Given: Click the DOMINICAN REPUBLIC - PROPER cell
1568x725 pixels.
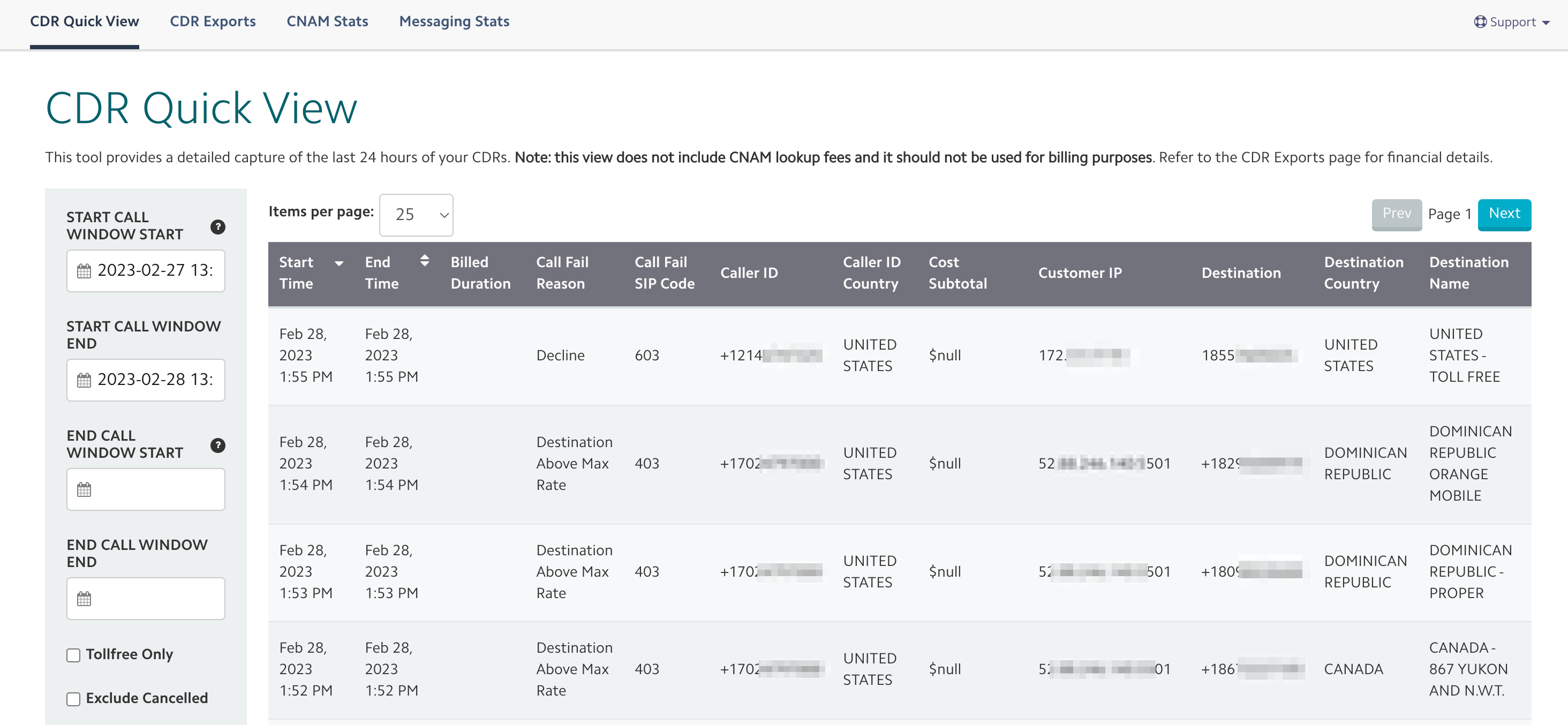Looking at the screenshot, I should [x=1470, y=572].
